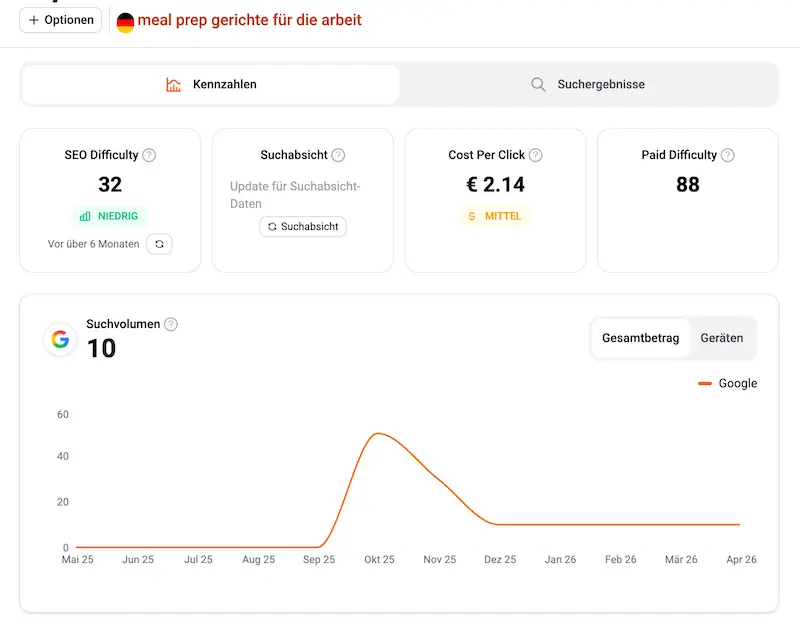
Task: Click the magnifier icon in Suchergebnisse tab
Action: click(x=538, y=85)
